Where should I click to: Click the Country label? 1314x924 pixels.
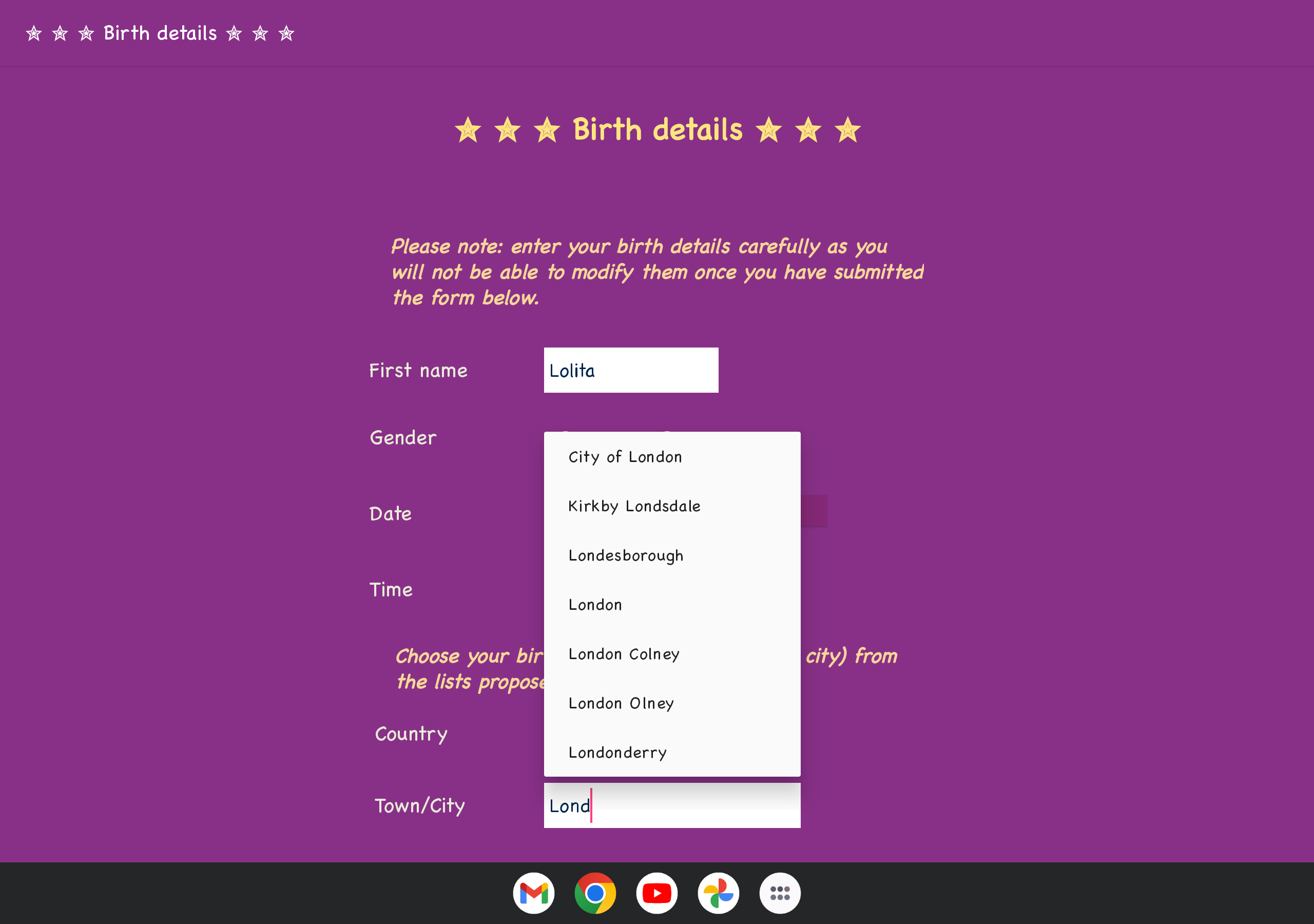click(x=411, y=734)
